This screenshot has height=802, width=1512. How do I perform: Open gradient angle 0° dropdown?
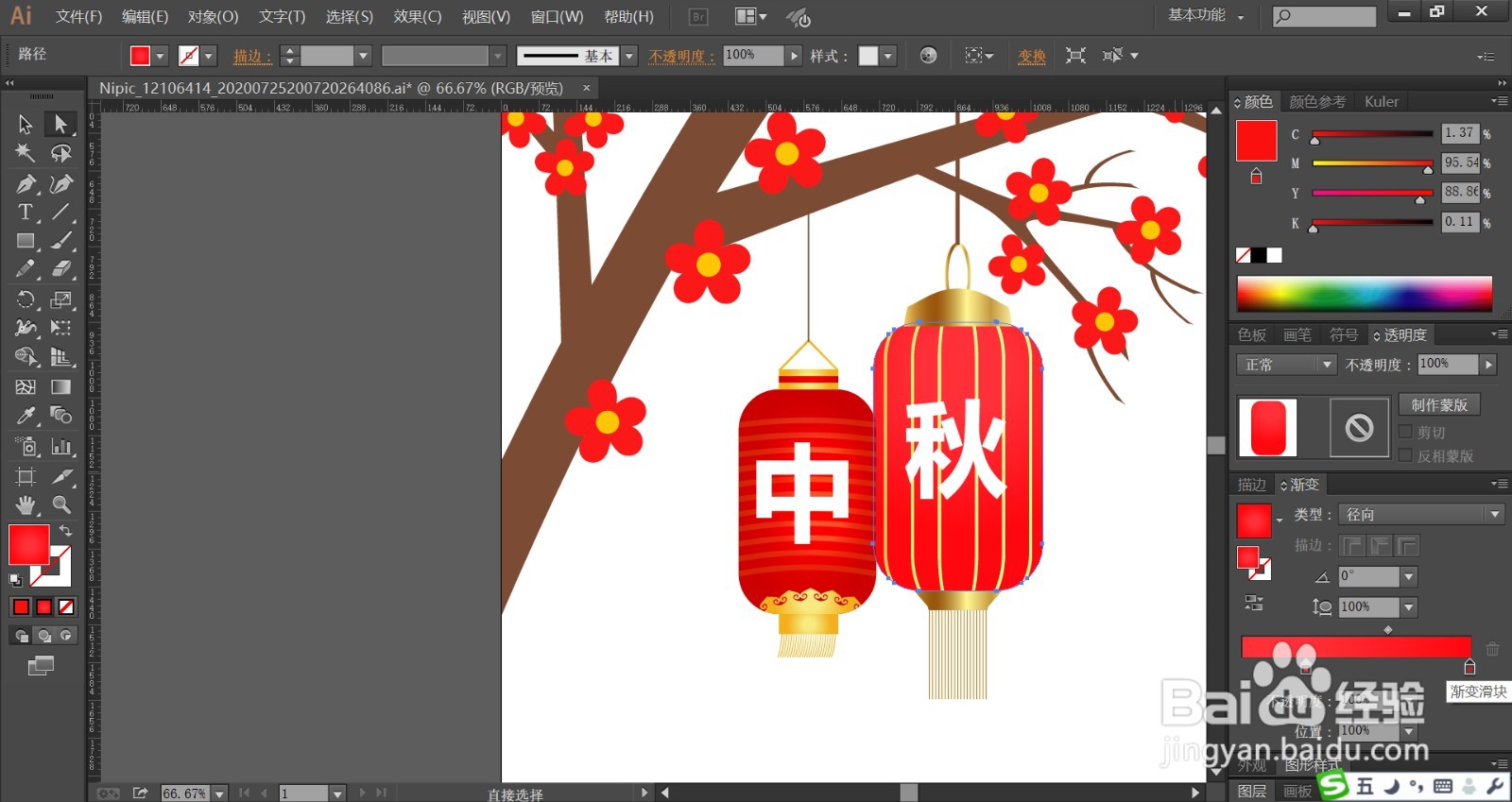[x=1409, y=576]
